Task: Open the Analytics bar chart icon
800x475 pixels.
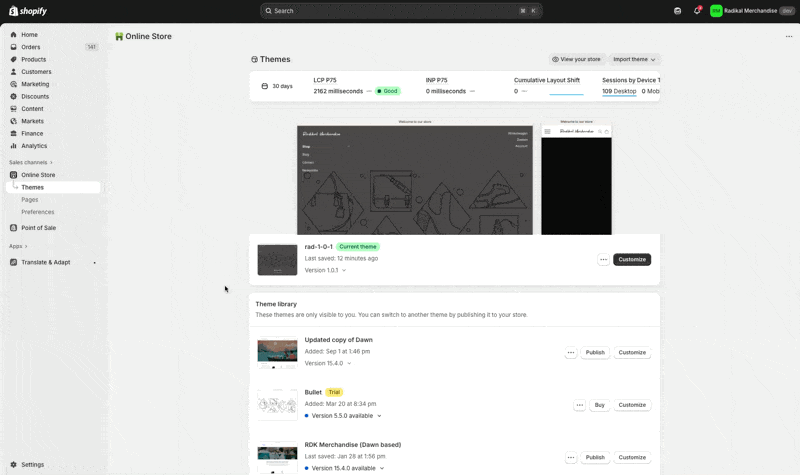Action: 13,146
